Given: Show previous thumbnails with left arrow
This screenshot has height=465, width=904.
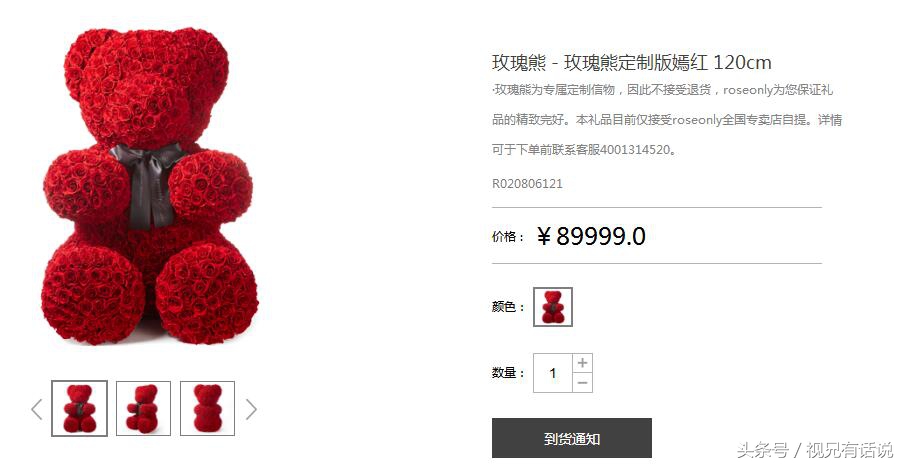Looking at the screenshot, I should 36,410.
